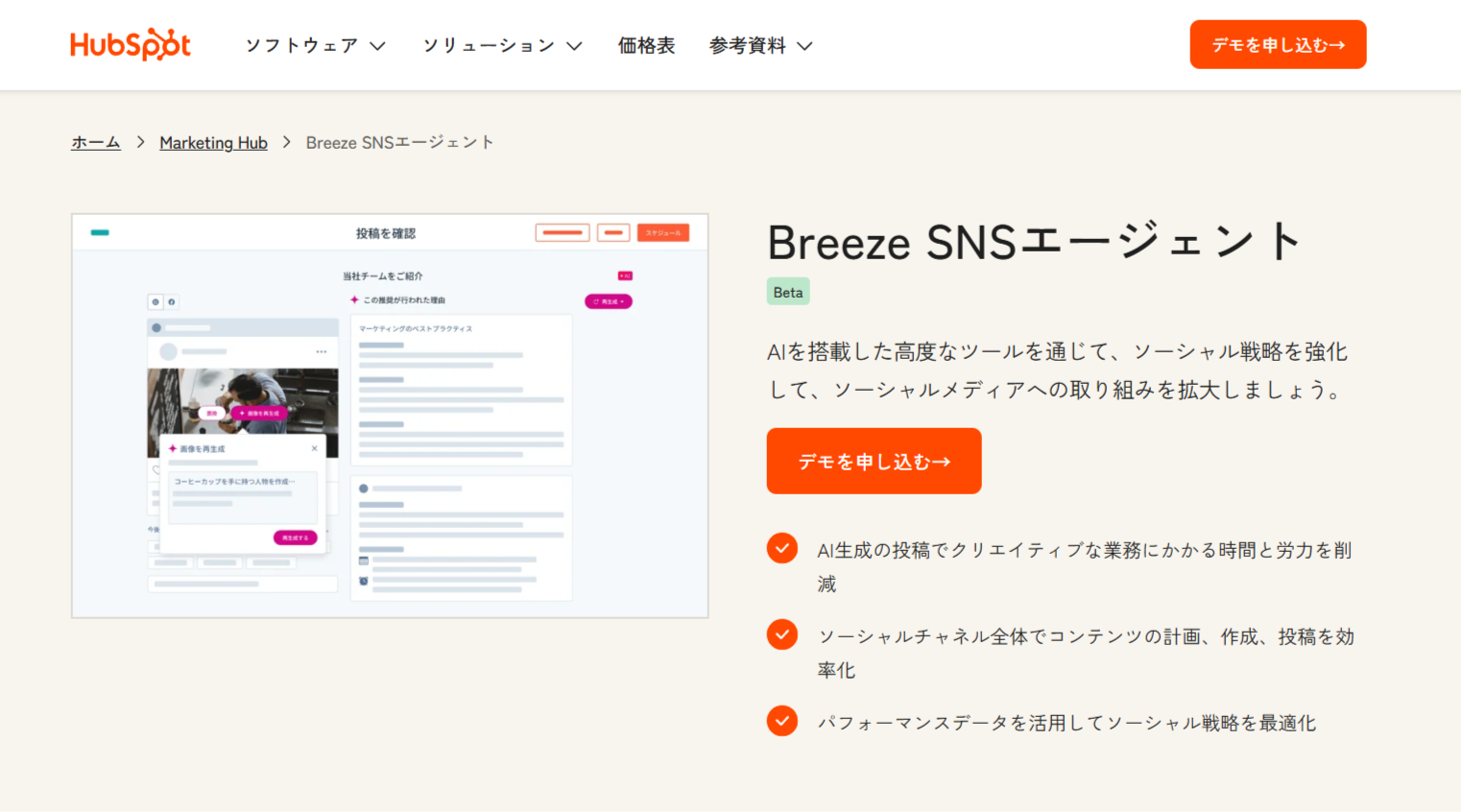The height and width of the screenshot is (812, 1461).
Task: Open the Marketing Hub breadcrumb link
Action: (x=213, y=142)
